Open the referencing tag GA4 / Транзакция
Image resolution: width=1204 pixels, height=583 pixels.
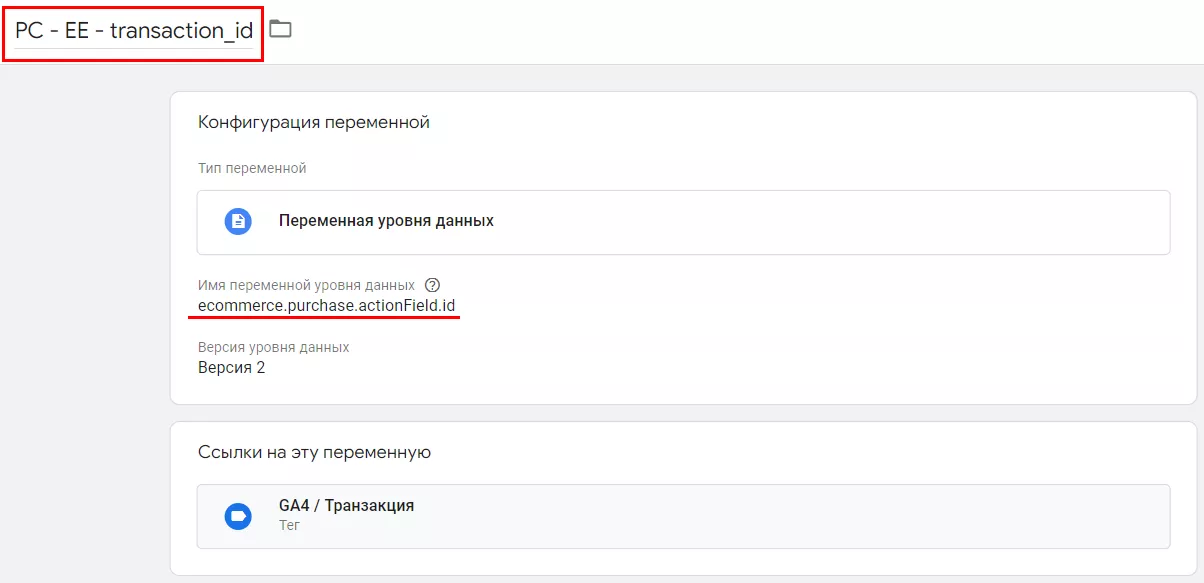tap(683, 516)
